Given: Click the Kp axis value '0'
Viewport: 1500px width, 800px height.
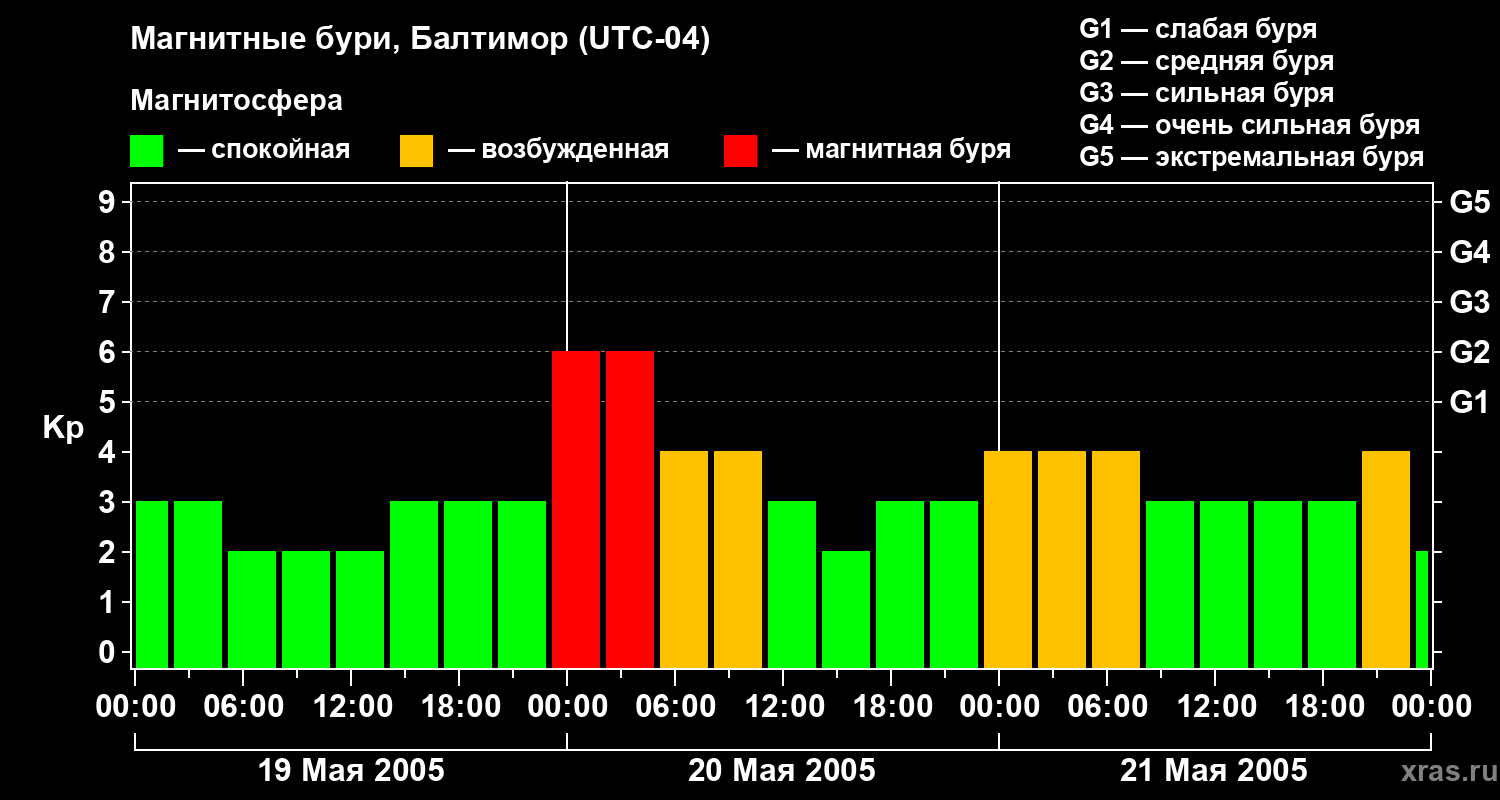Looking at the screenshot, I should [109, 653].
